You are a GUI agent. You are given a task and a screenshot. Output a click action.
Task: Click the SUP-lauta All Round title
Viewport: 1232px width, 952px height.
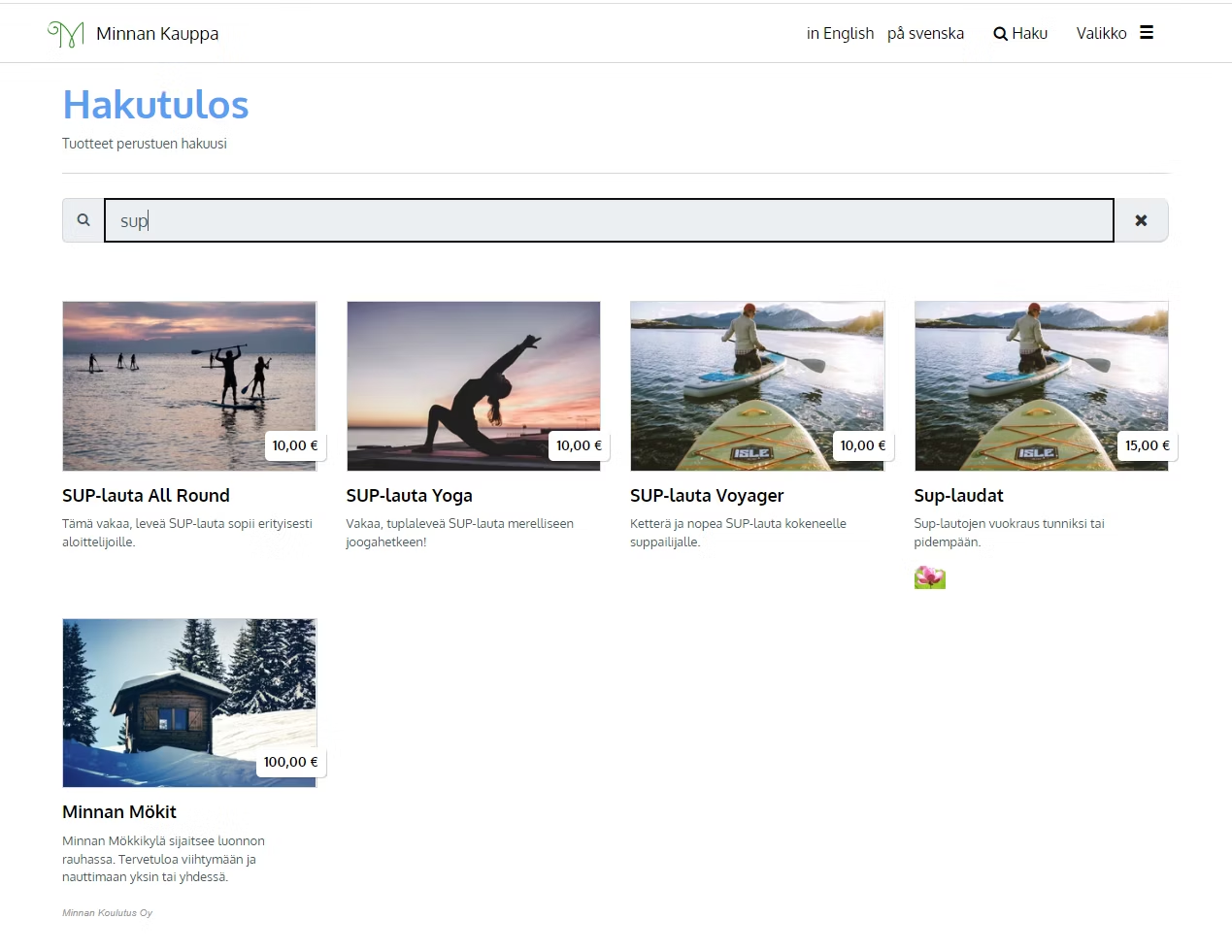(146, 496)
